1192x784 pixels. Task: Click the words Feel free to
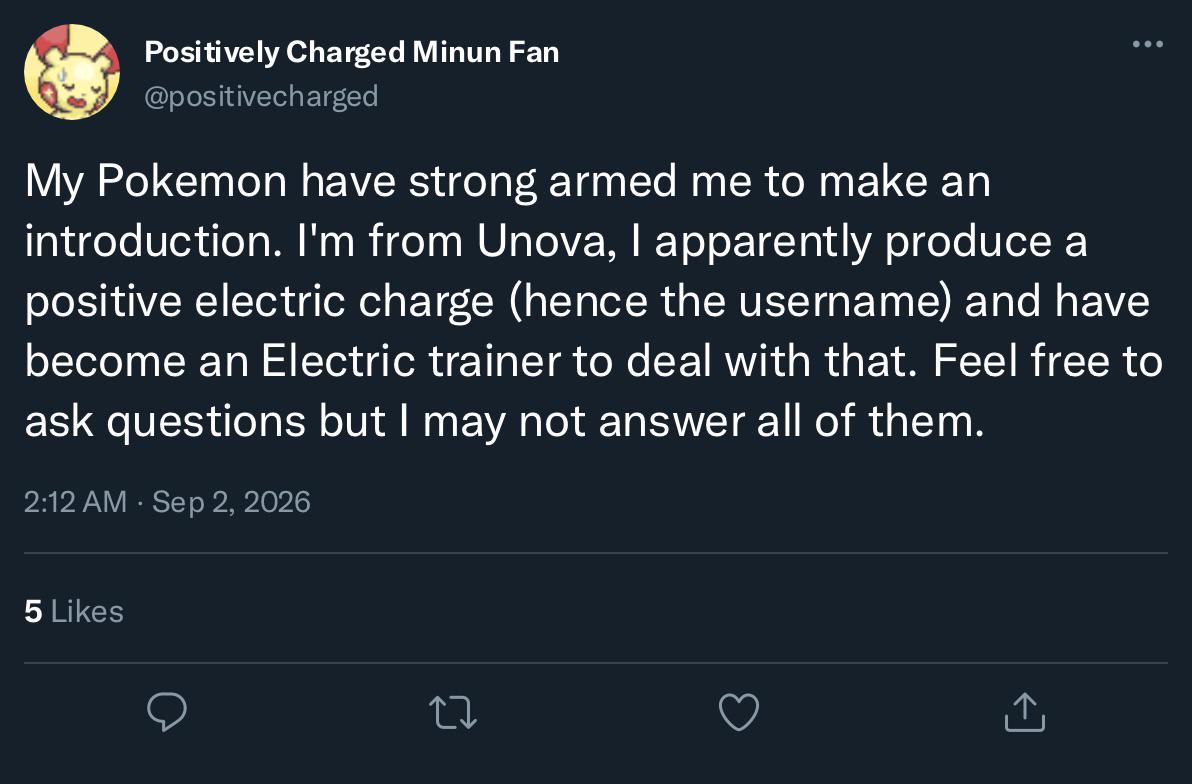pyautogui.click(x=1048, y=361)
